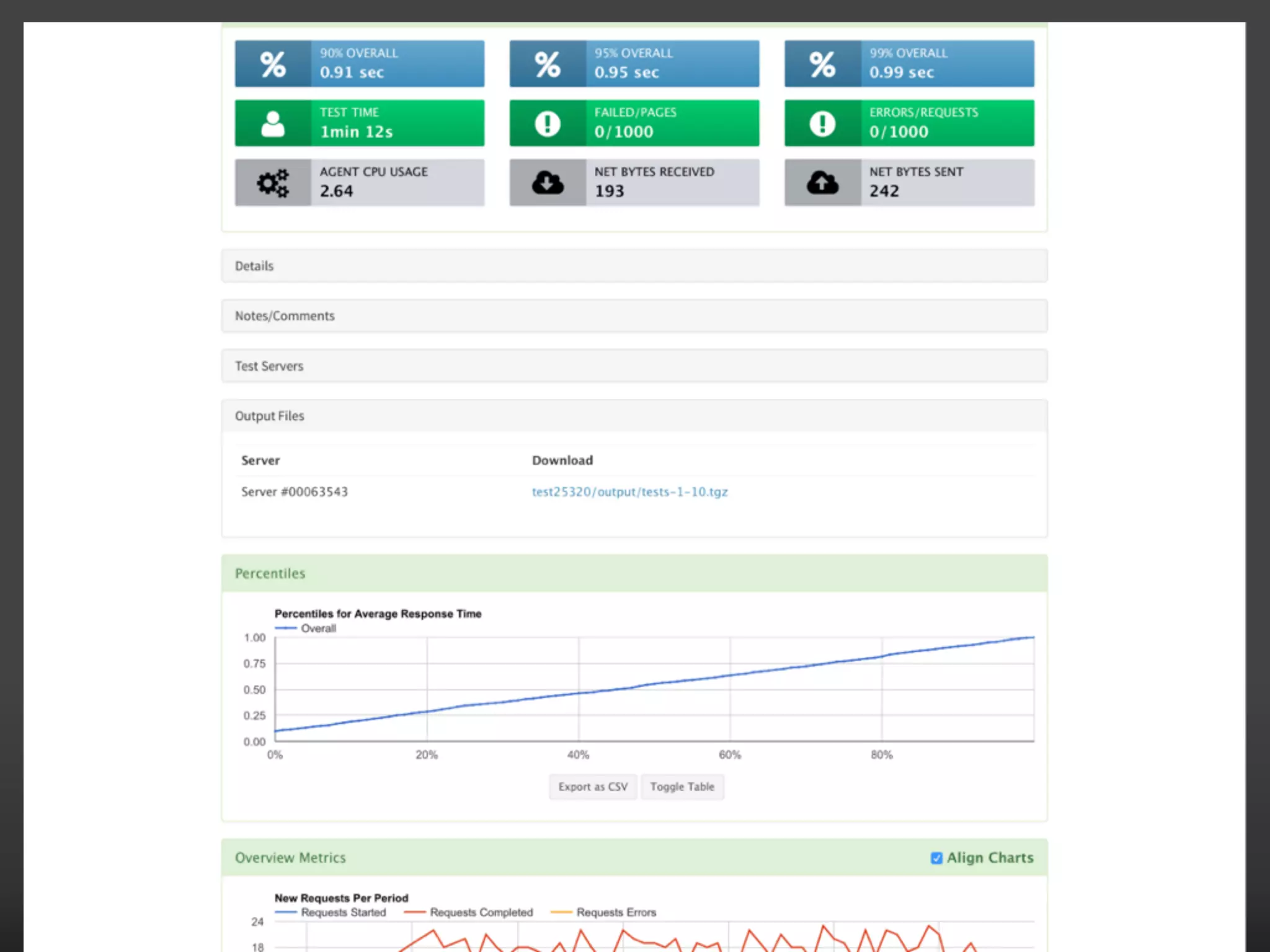Click the 99% Overall percent icon

(822, 64)
